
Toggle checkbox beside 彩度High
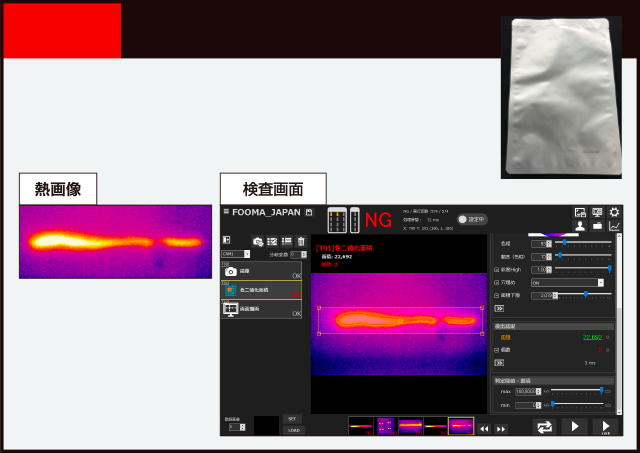(497, 269)
